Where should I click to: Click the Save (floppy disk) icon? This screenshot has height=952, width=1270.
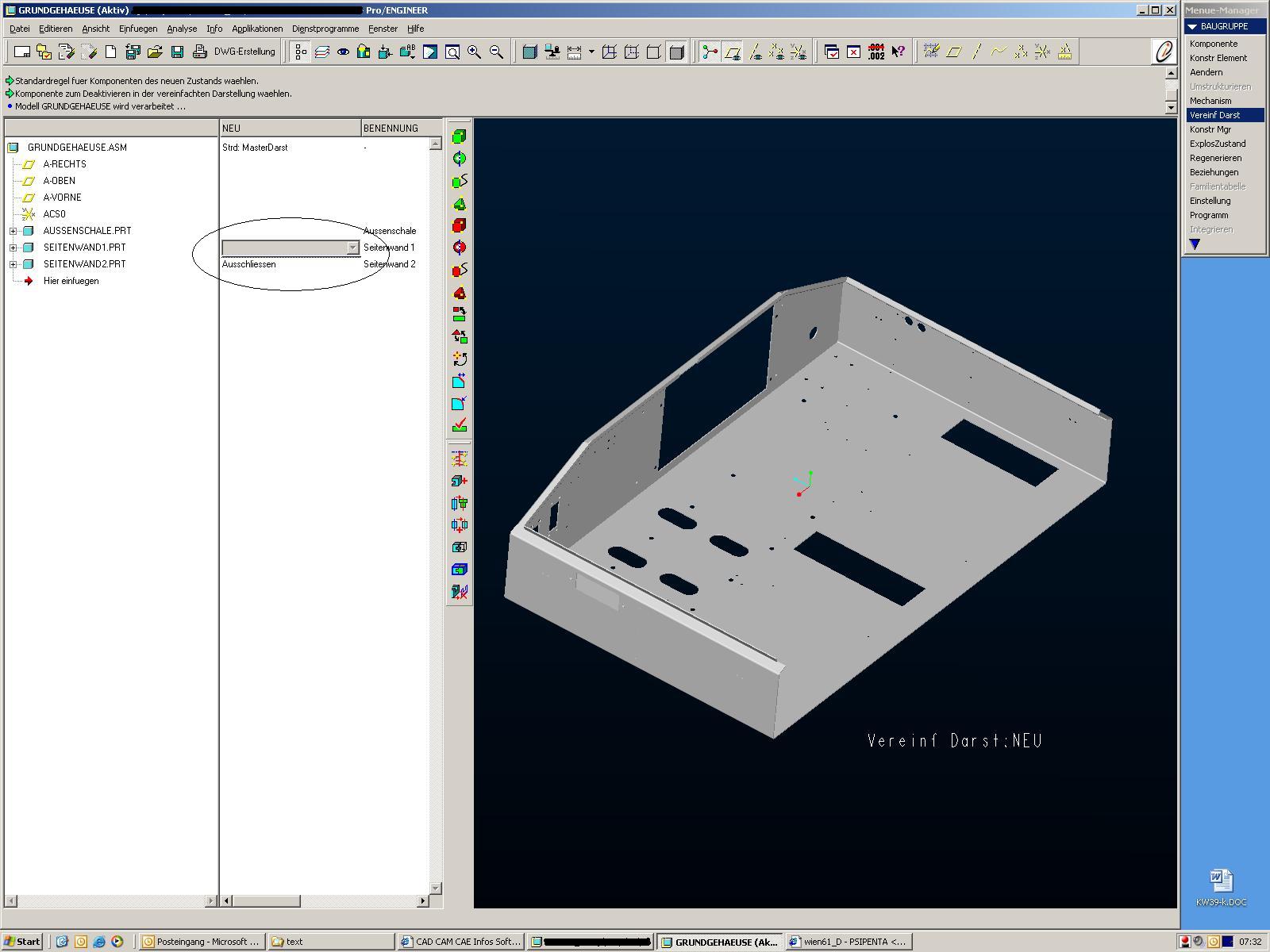tap(178, 52)
